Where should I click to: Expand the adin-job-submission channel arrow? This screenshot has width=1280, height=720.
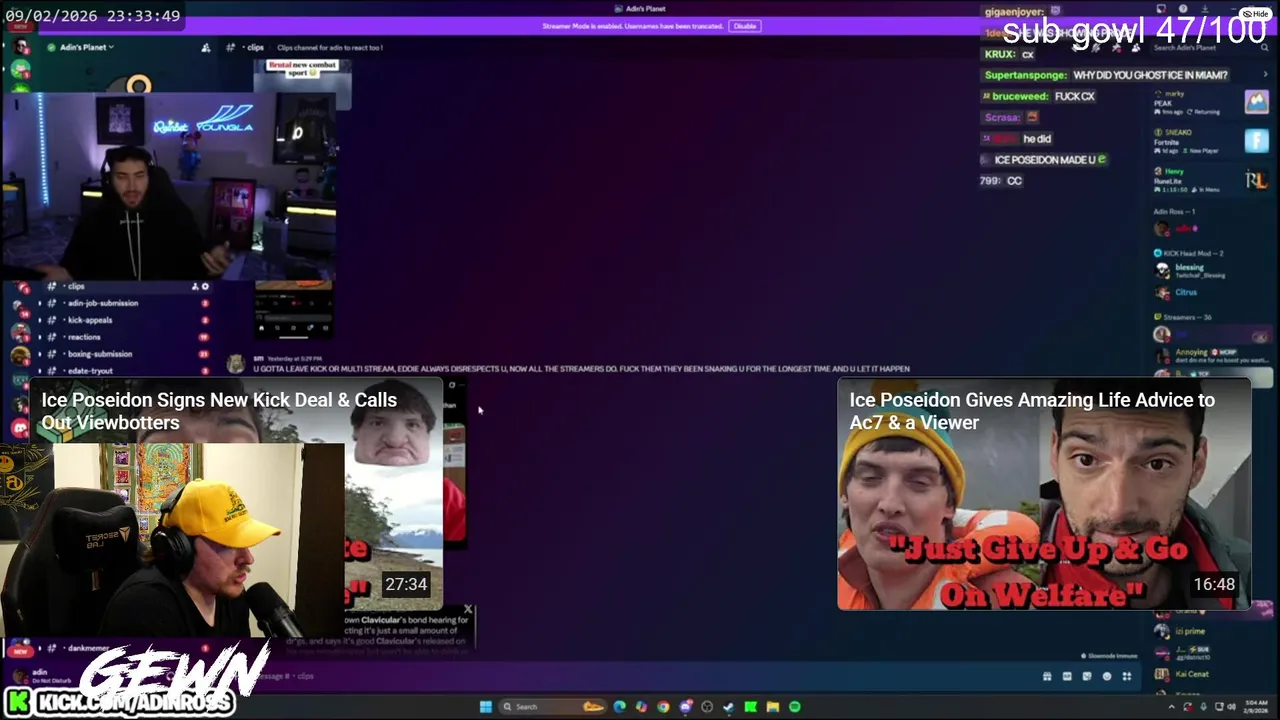coord(40,303)
